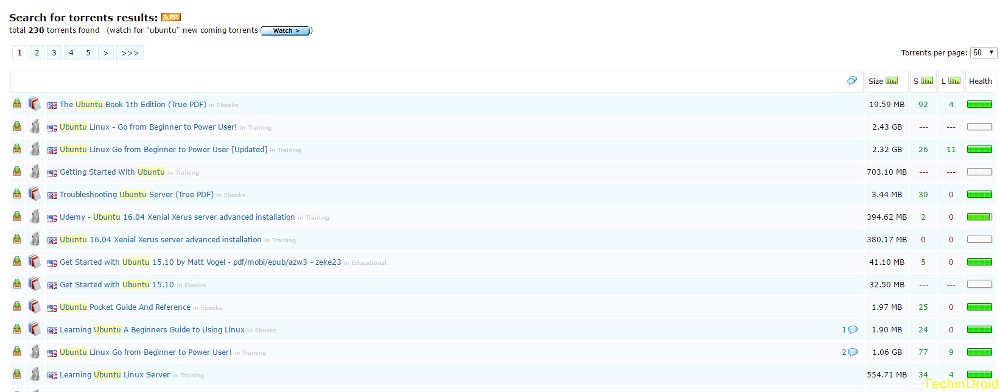The width and height of the screenshot is (1000, 392).
Task: Click download icon for Udemy - Ubuntu 16.04 row
Action: pos(17,217)
